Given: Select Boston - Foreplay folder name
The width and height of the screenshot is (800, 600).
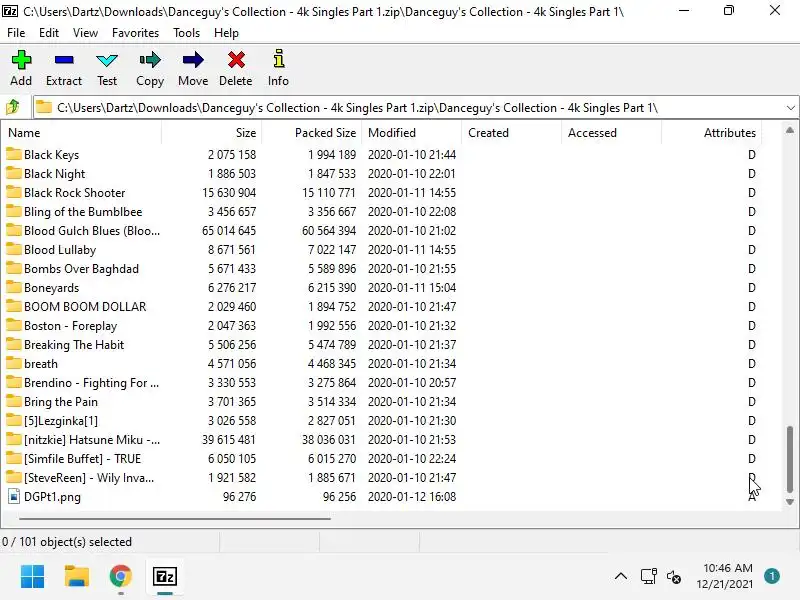Looking at the screenshot, I should click(70, 326).
